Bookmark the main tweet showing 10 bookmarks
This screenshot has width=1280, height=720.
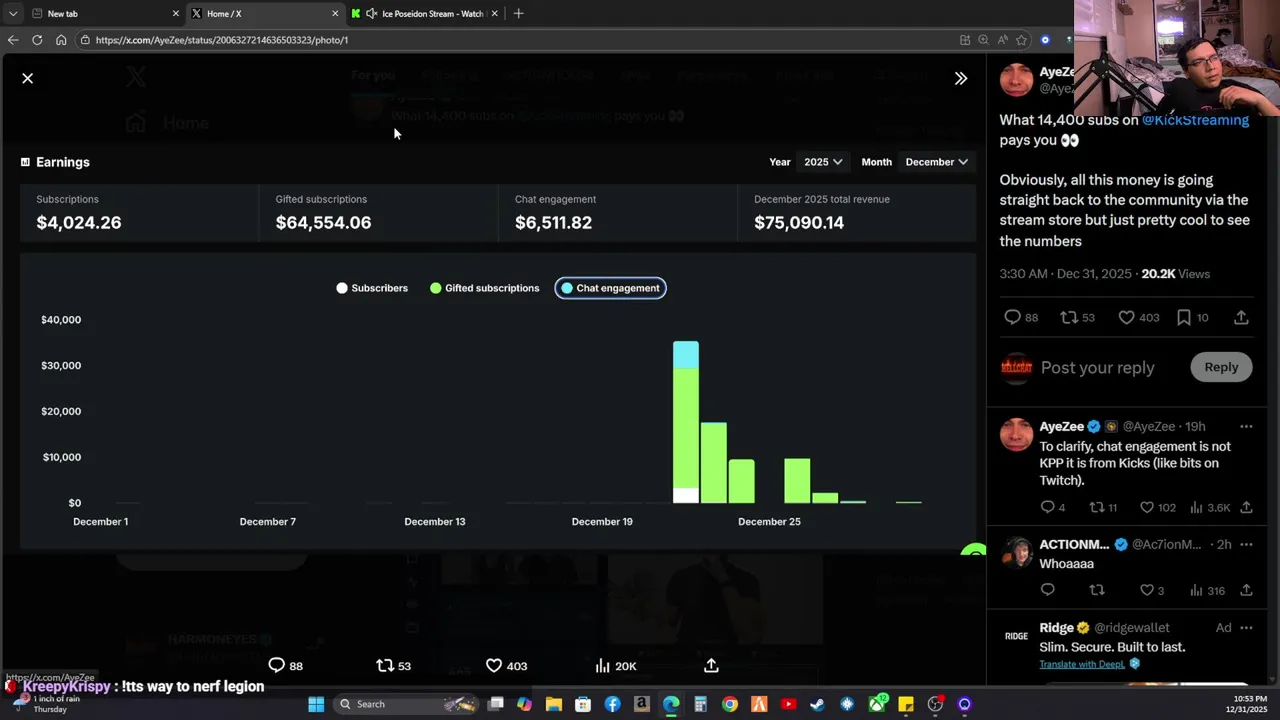pos(1192,317)
